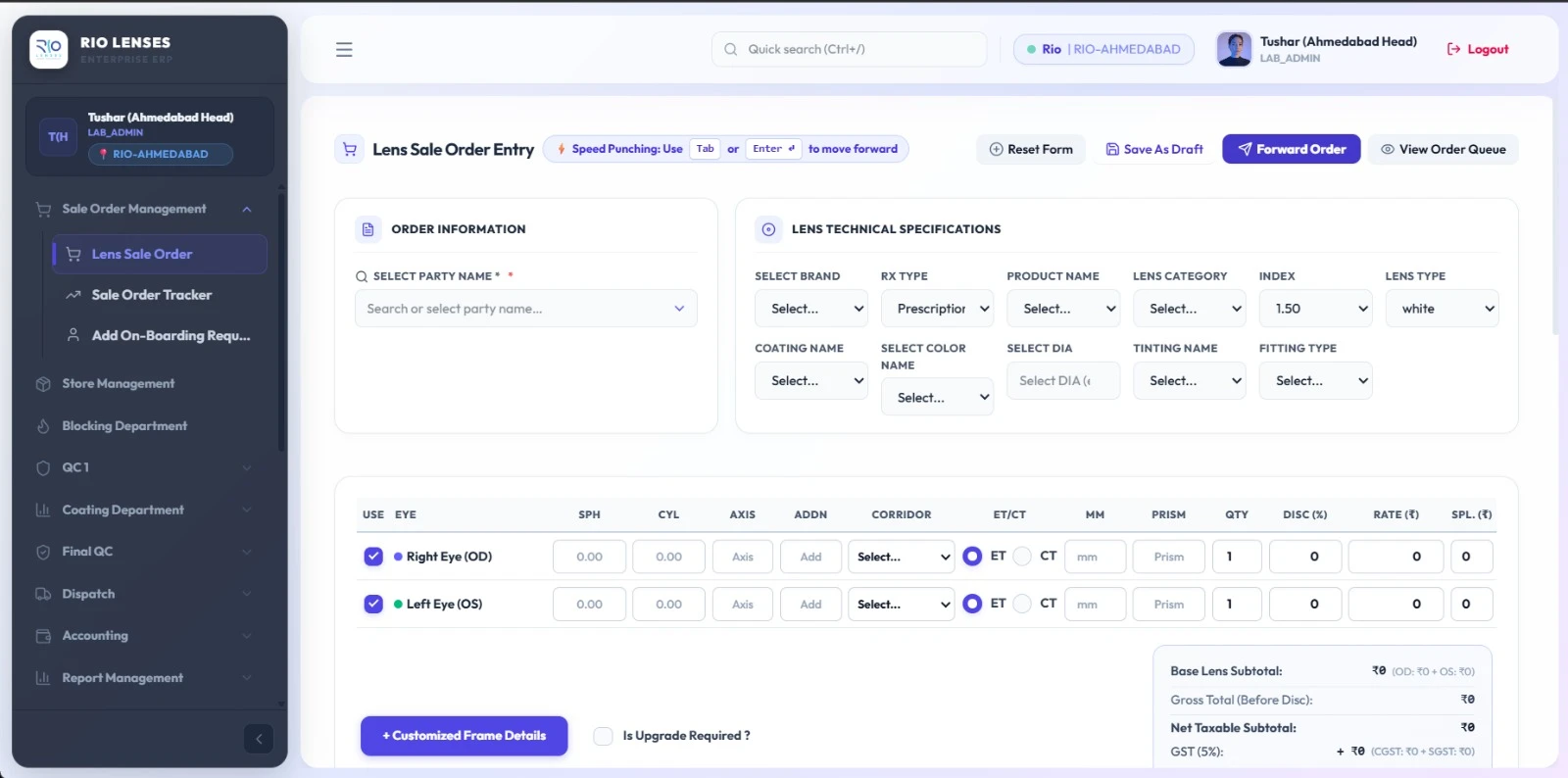Open Sale Order Tracker menu item
Viewport: 1568px width, 778px height.
click(151, 295)
